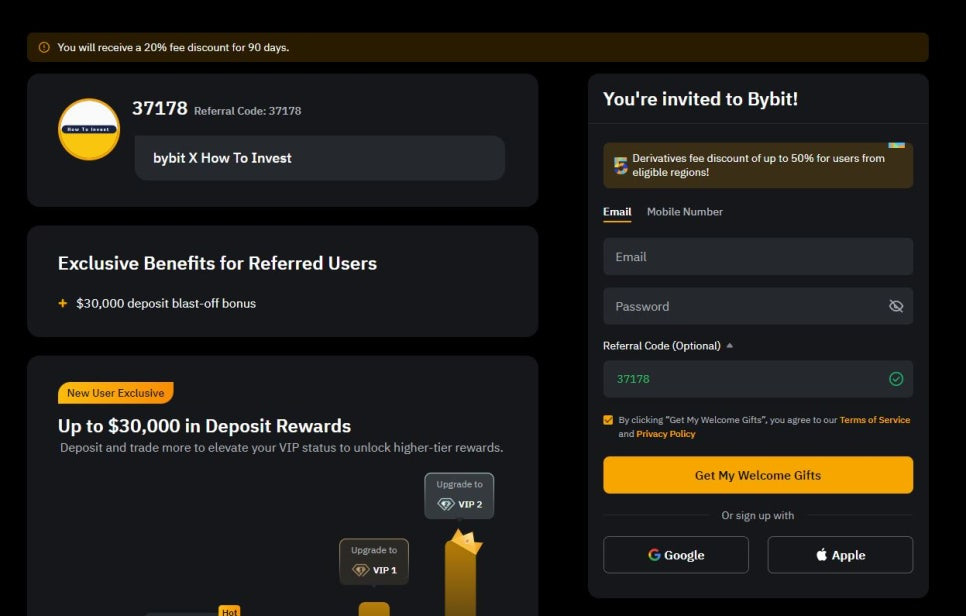966x616 pixels.
Task: Click the referral code field containing 37178
Action: coord(758,379)
